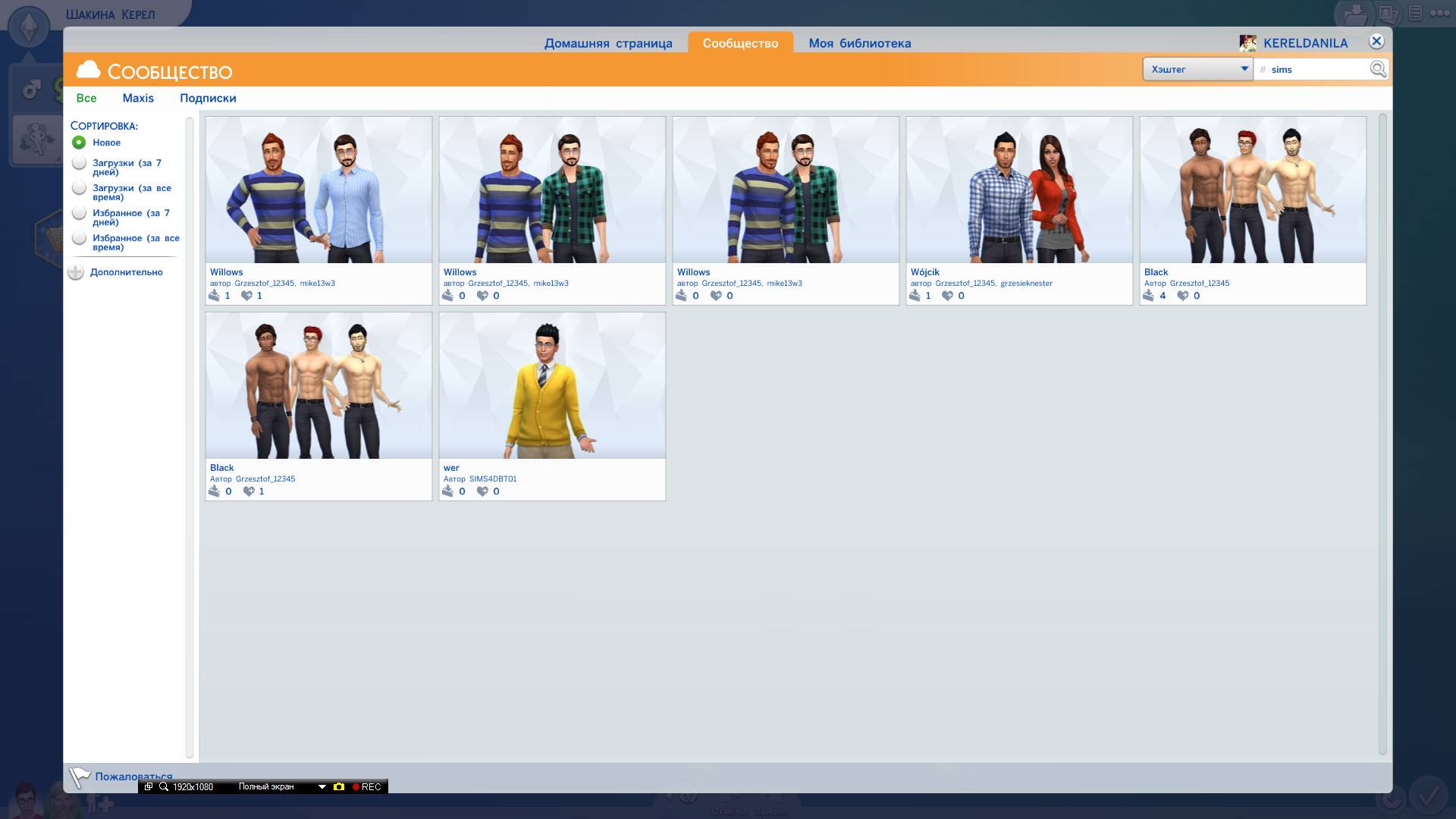Sort by Избранное (за все время)

coord(79,238)
